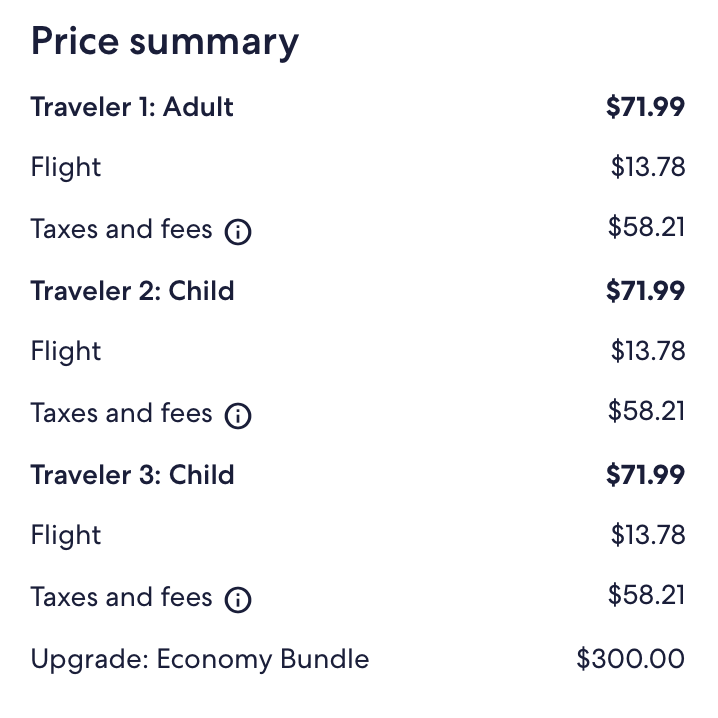The width and height of the screenshot is (718, 718).
Task: Select the Traveler 1: Adult label
Action: tap(132, 107)
